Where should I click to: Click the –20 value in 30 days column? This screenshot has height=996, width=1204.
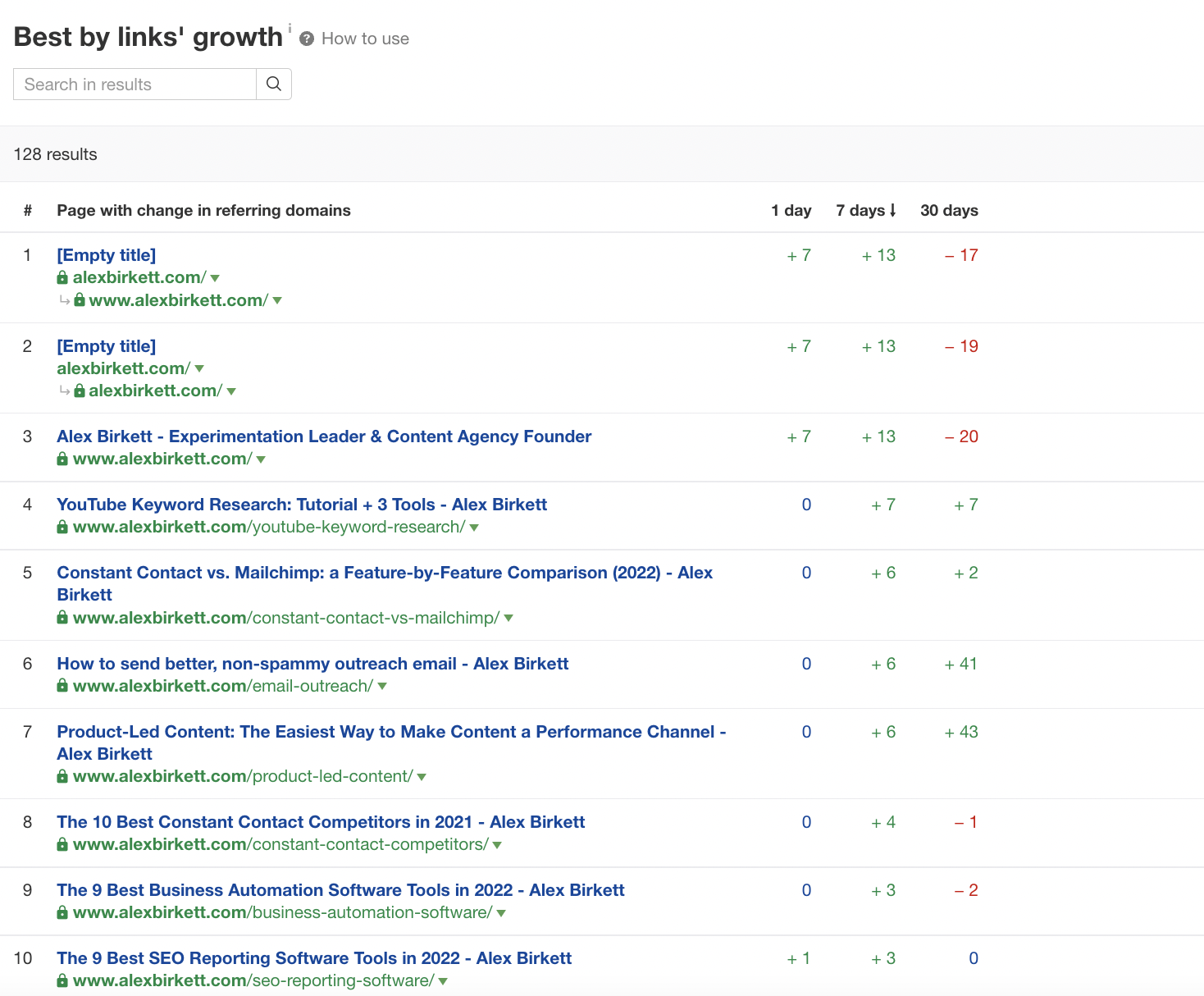point(961,436)
